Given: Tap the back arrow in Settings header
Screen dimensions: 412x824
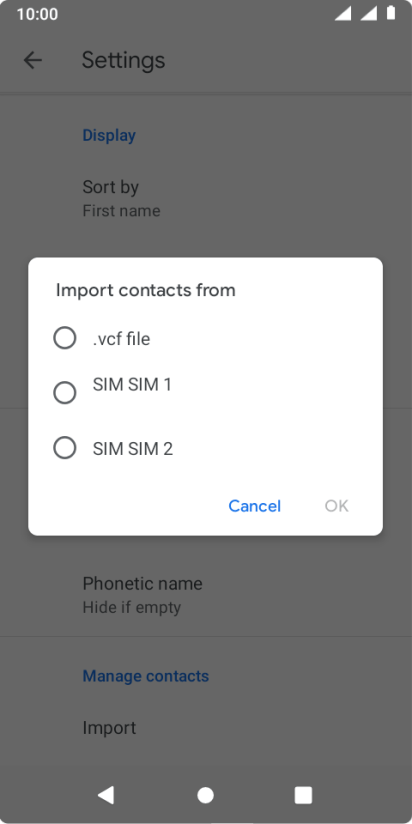Looking at the screenshot, I should pos(33,60).
